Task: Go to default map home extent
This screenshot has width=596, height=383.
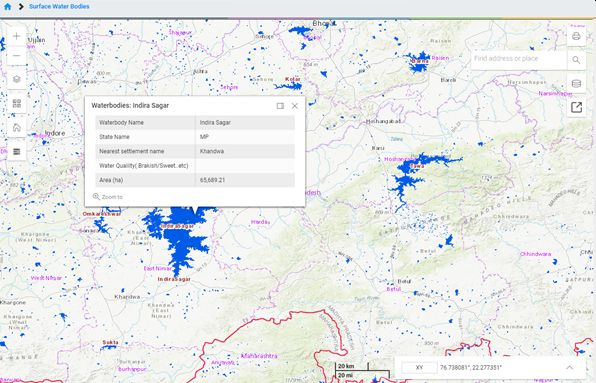Action: pyautogui.click(x=16, y=127)
